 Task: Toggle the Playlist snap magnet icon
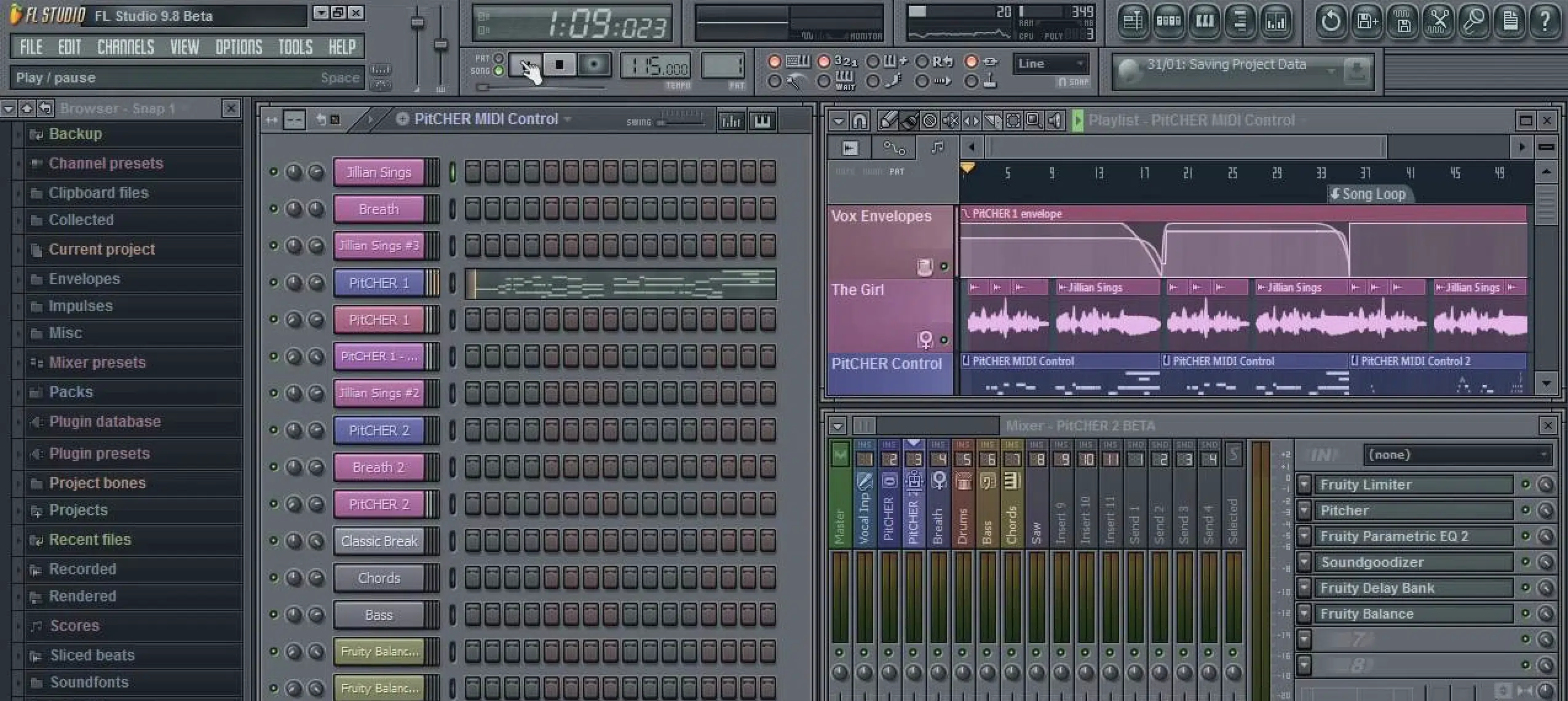(860, 121)
